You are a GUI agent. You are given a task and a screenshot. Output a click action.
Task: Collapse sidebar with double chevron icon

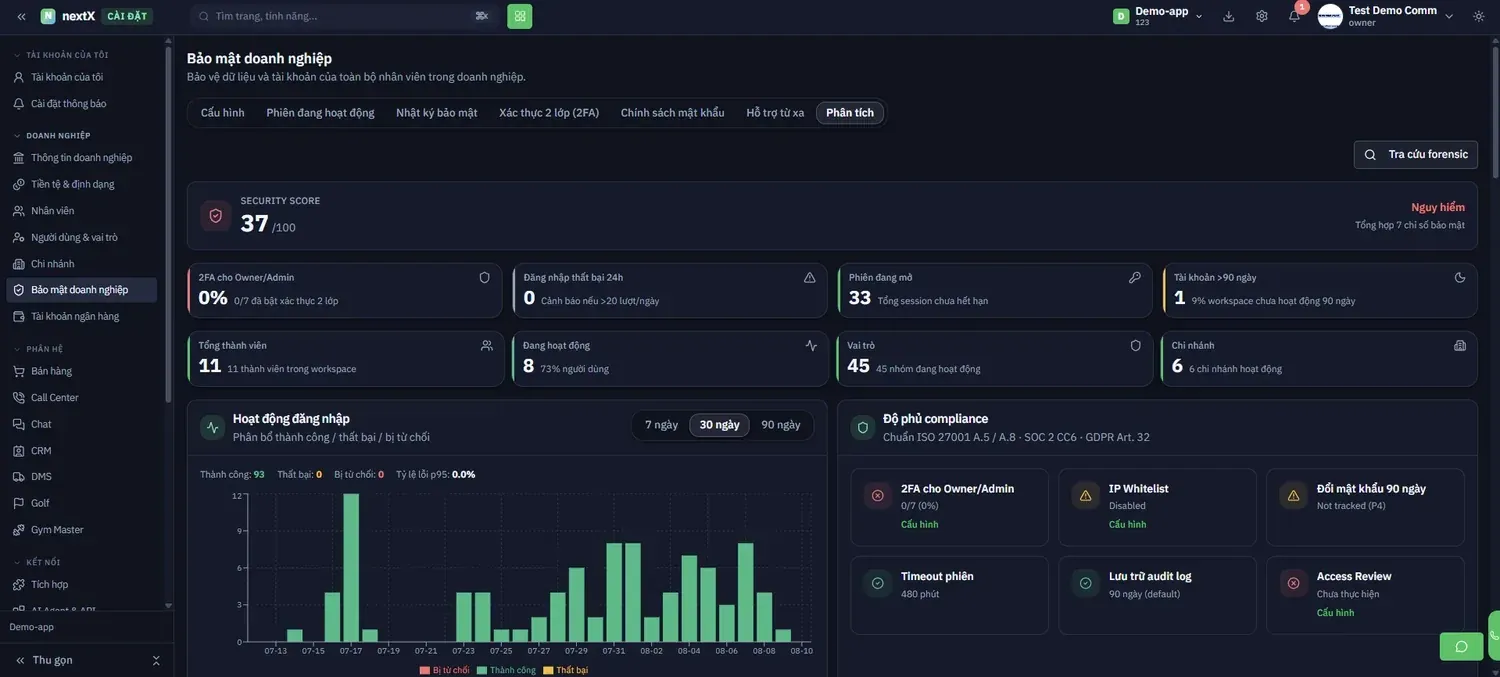[x=21, y=16]
